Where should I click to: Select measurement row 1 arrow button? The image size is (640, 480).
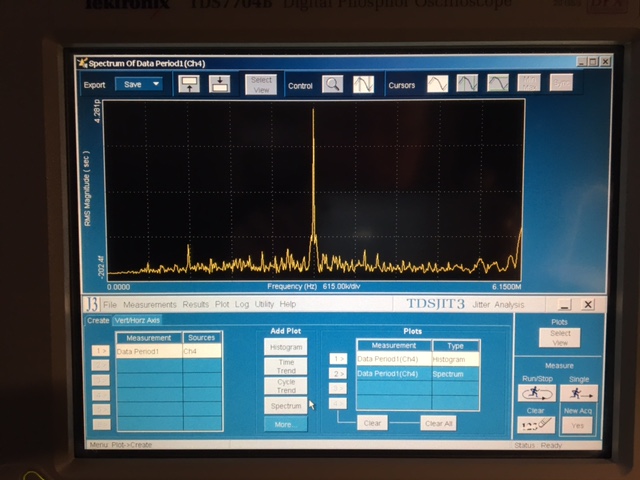point(101,351)
